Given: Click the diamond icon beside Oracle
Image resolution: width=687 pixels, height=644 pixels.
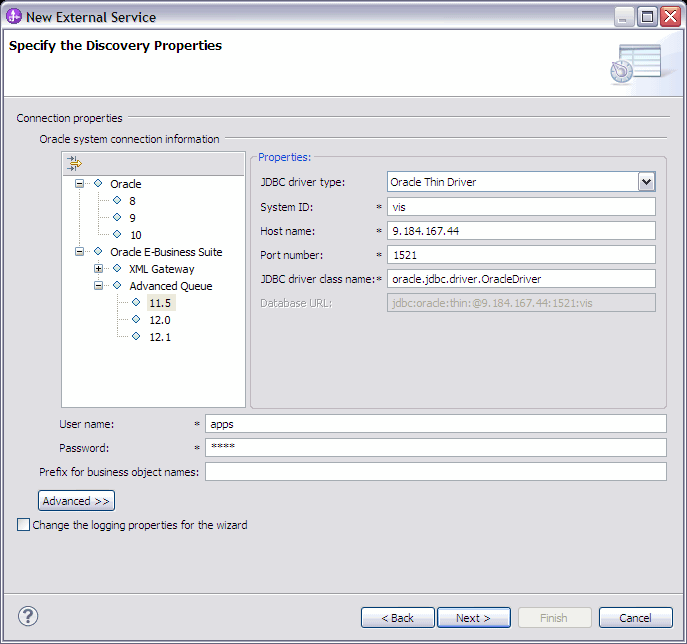Looking at the screenshot, I should (x=98, y=183).
